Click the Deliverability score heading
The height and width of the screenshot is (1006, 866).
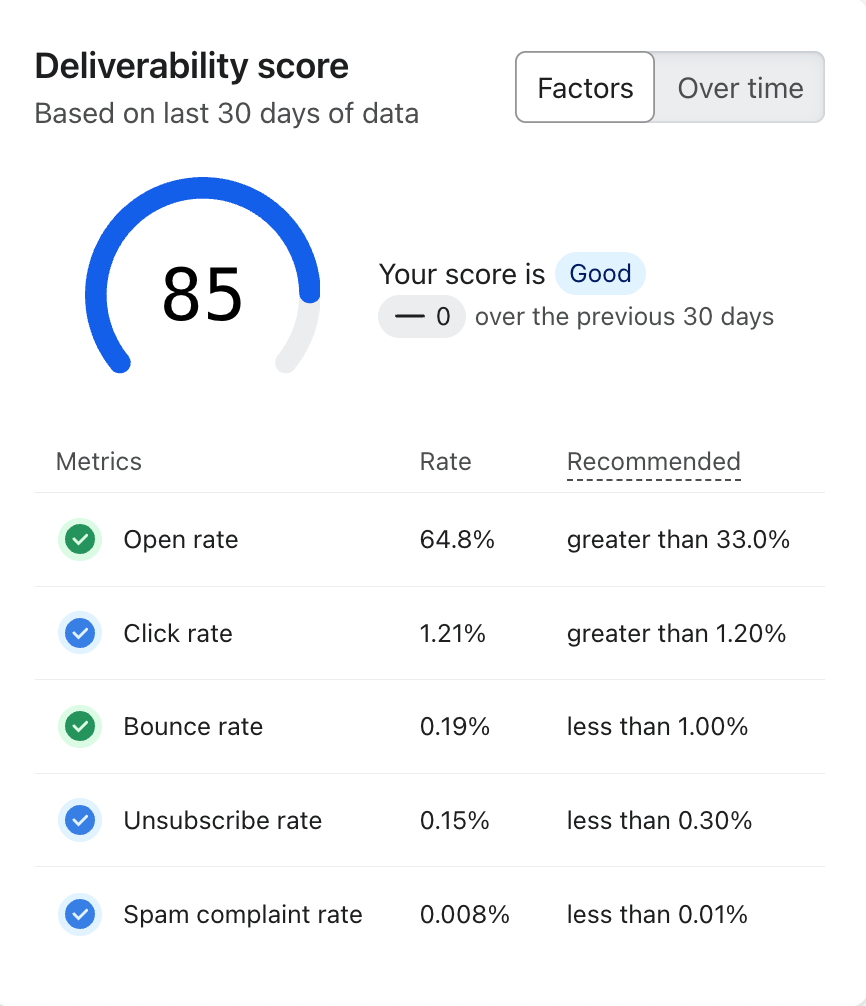tap(192, 67)
